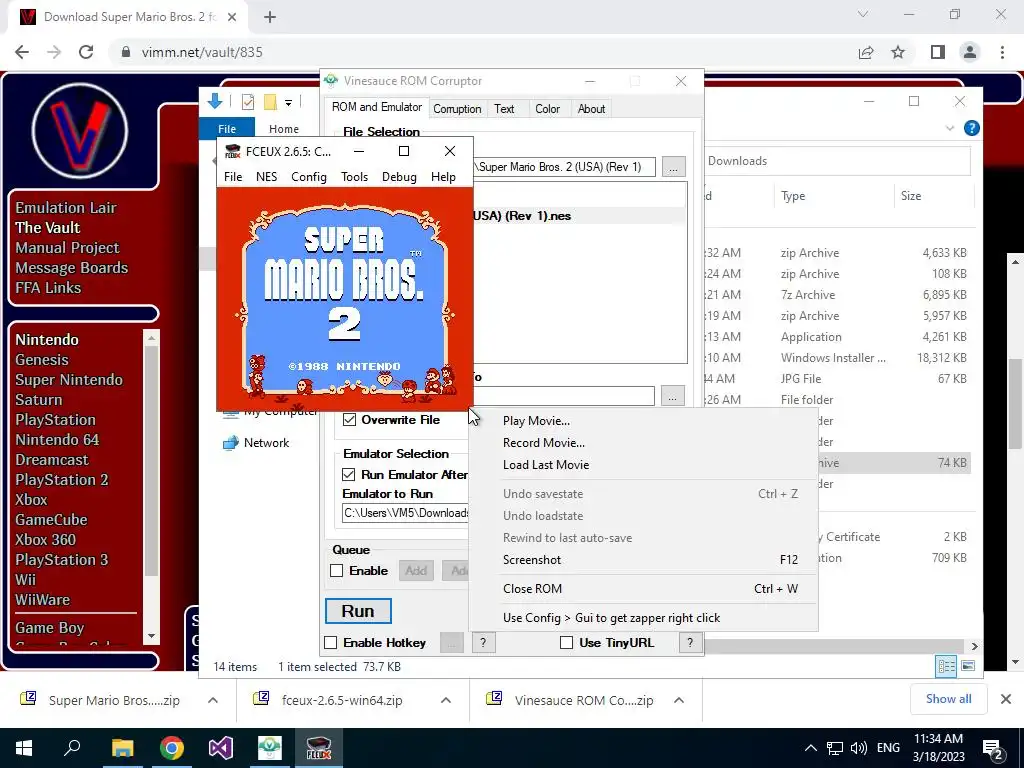Viewport: 1024px width, 768px height.
Task: Open the Chrome three-dot menu
Action: 1002,52
